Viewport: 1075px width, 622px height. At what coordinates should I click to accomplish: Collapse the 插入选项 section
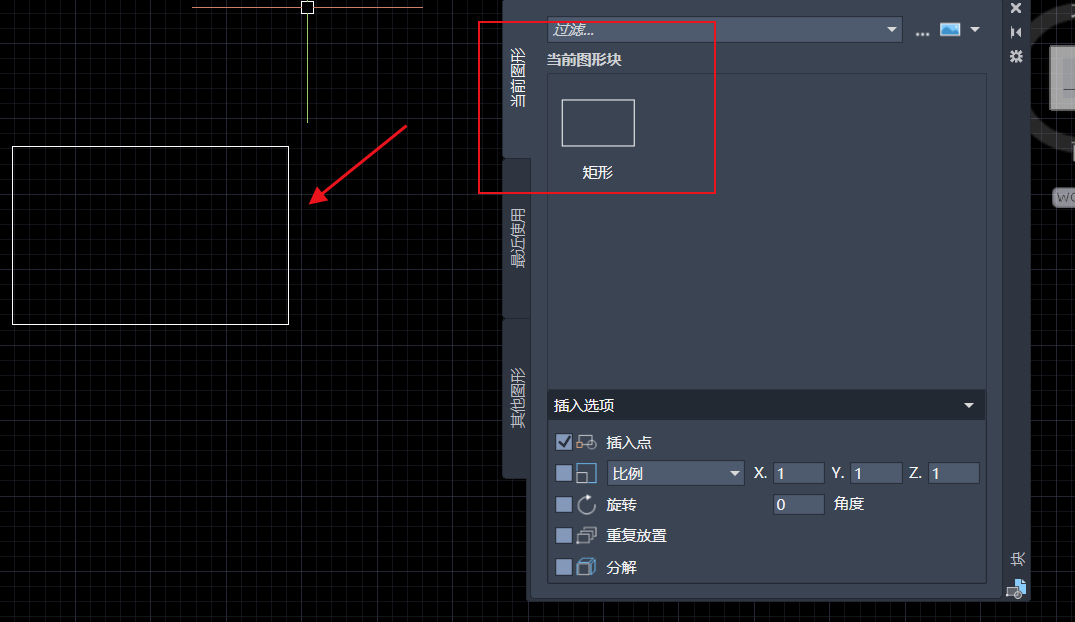[x=969, y=405]
